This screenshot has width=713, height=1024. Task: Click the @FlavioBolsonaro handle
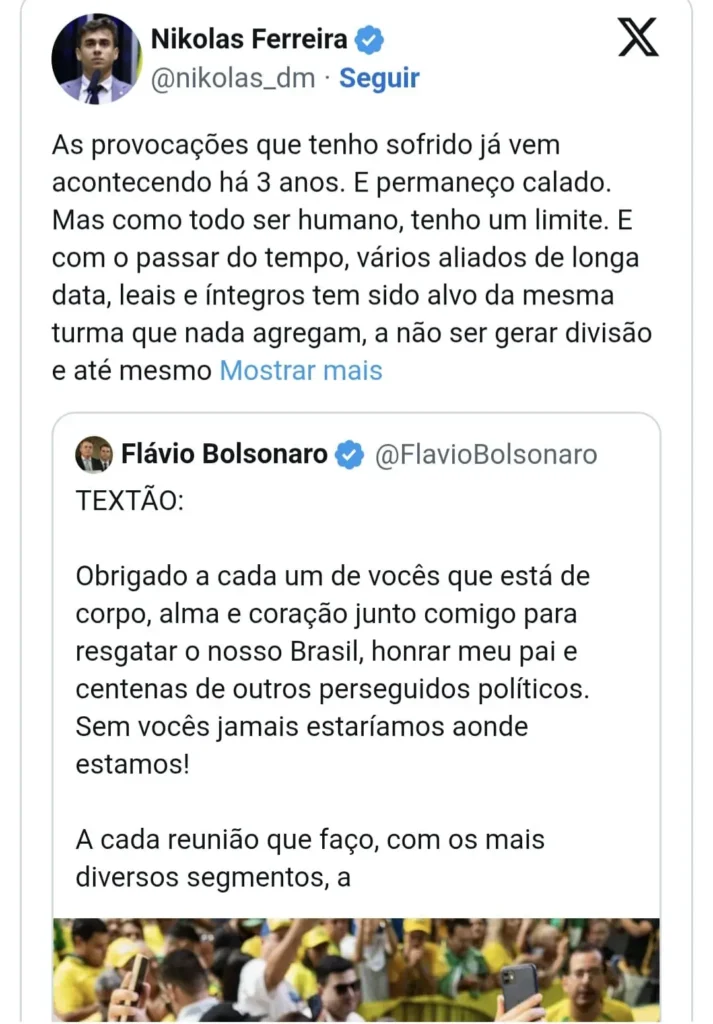(485, 455)
